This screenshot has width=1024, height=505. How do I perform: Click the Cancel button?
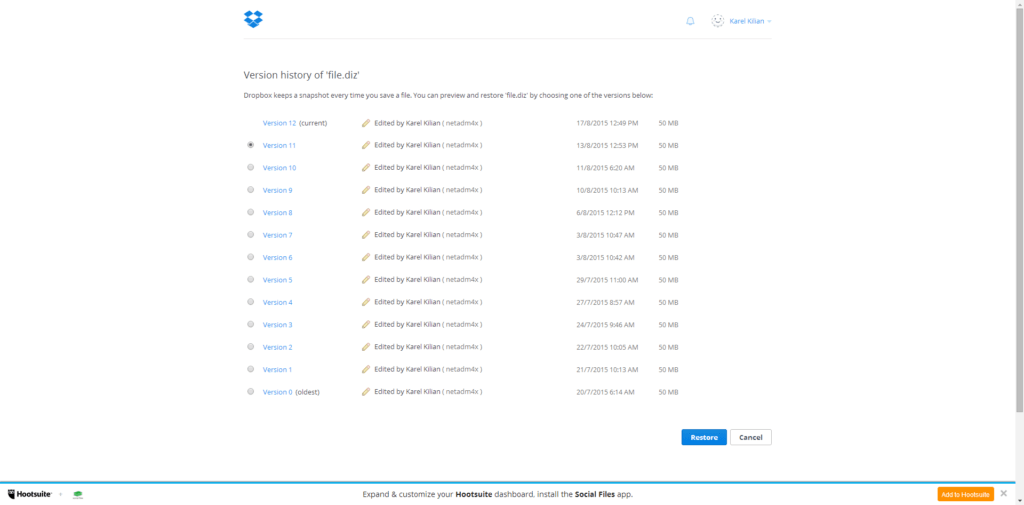tap(751, 437)
